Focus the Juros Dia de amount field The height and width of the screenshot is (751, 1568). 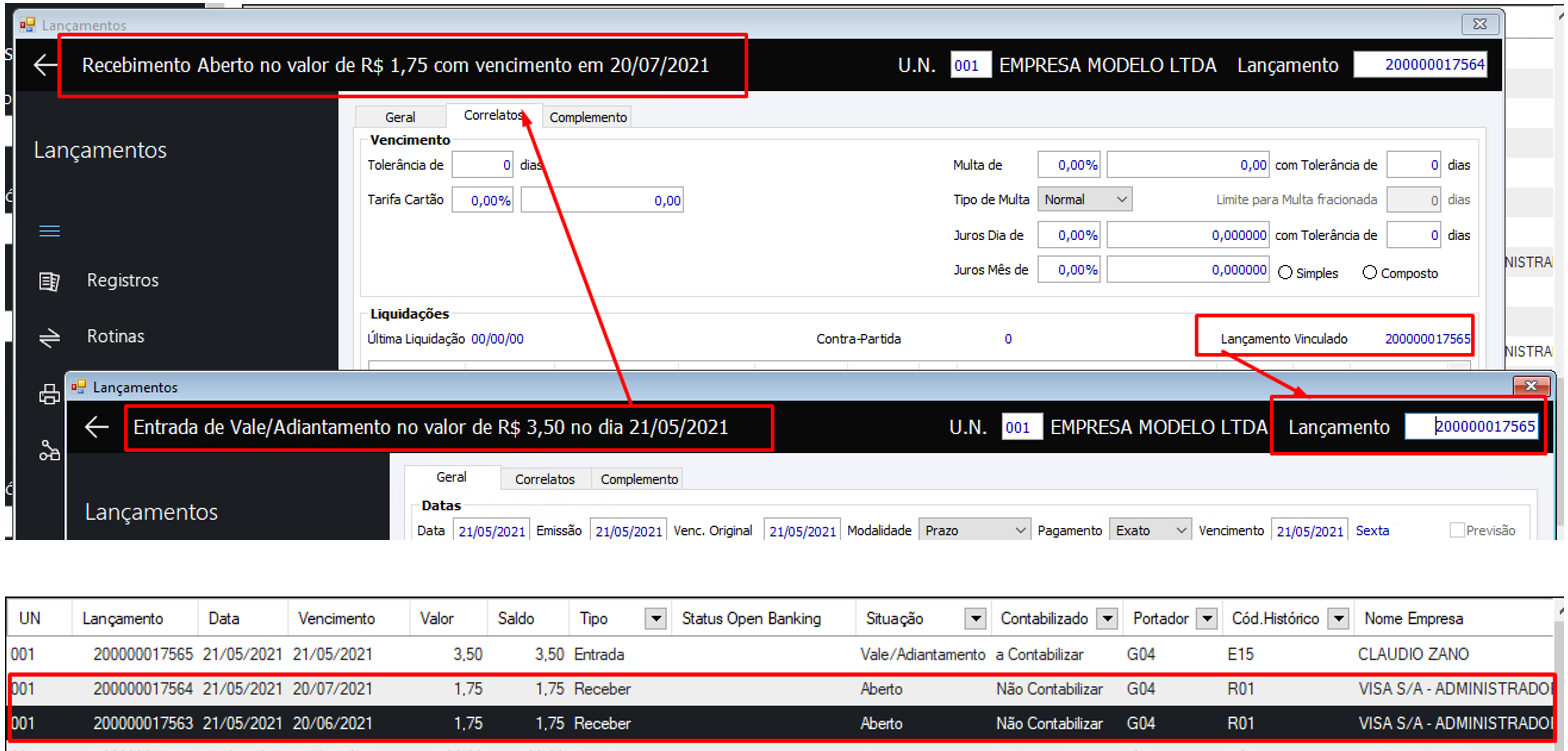point(1188,235)
